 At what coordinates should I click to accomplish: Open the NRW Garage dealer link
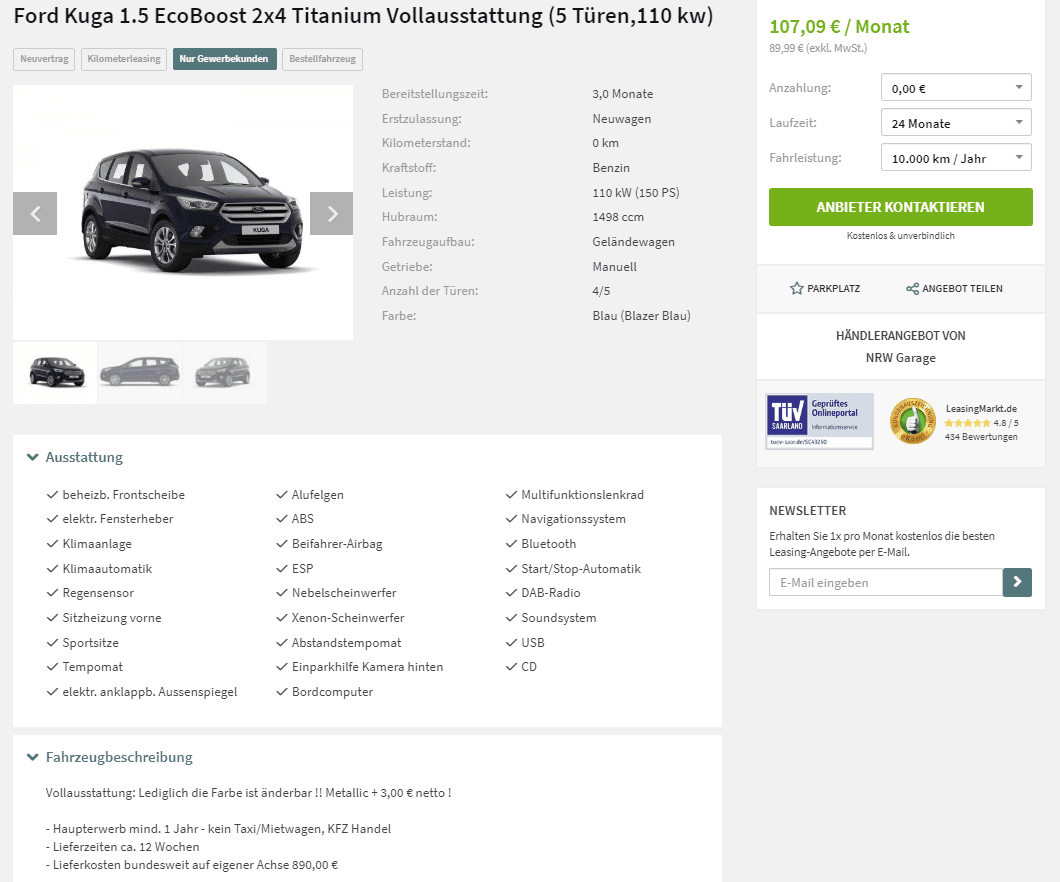(x=900, y=358)
